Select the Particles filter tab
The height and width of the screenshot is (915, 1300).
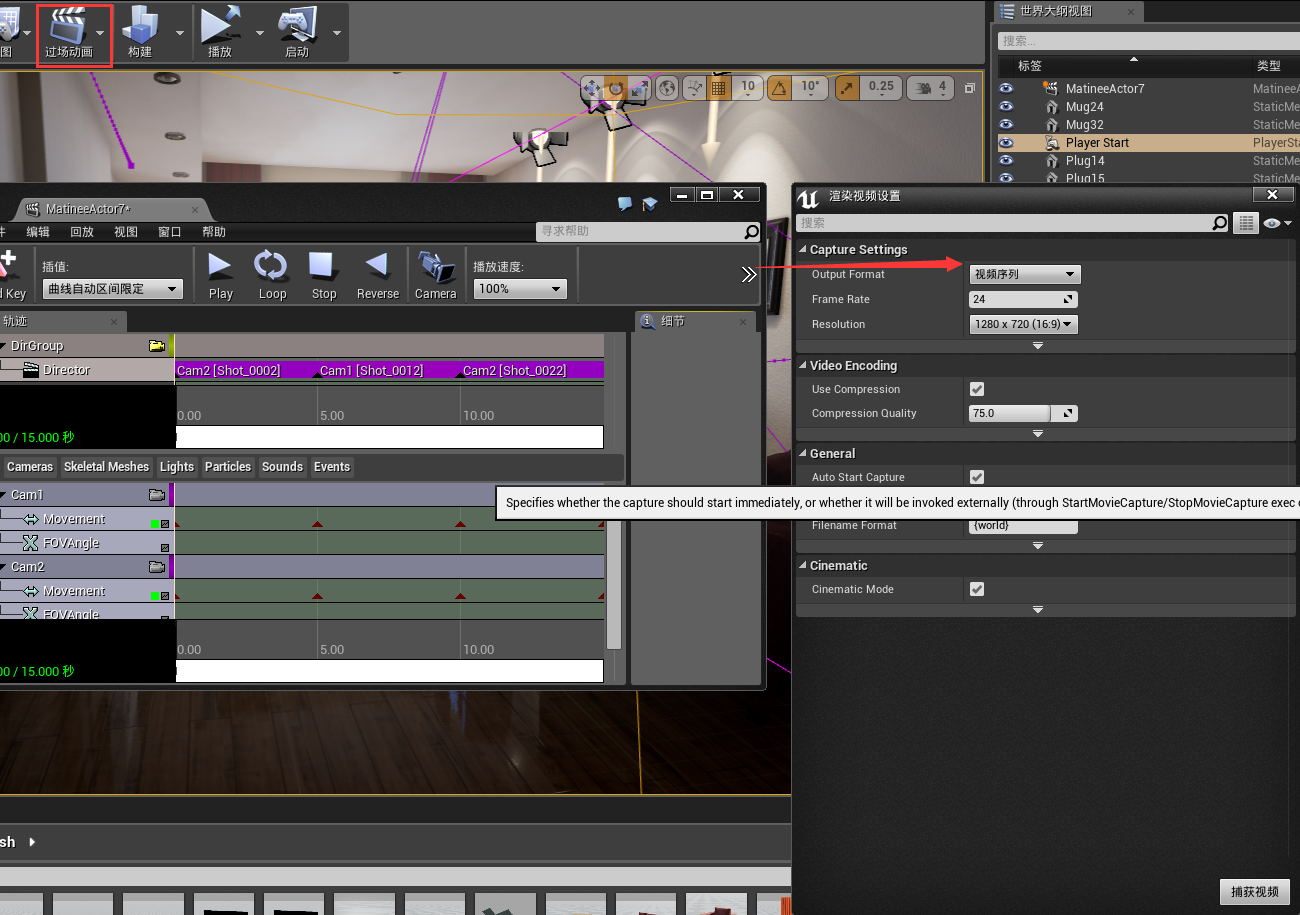pyautogui.click(x=228, y=467)
